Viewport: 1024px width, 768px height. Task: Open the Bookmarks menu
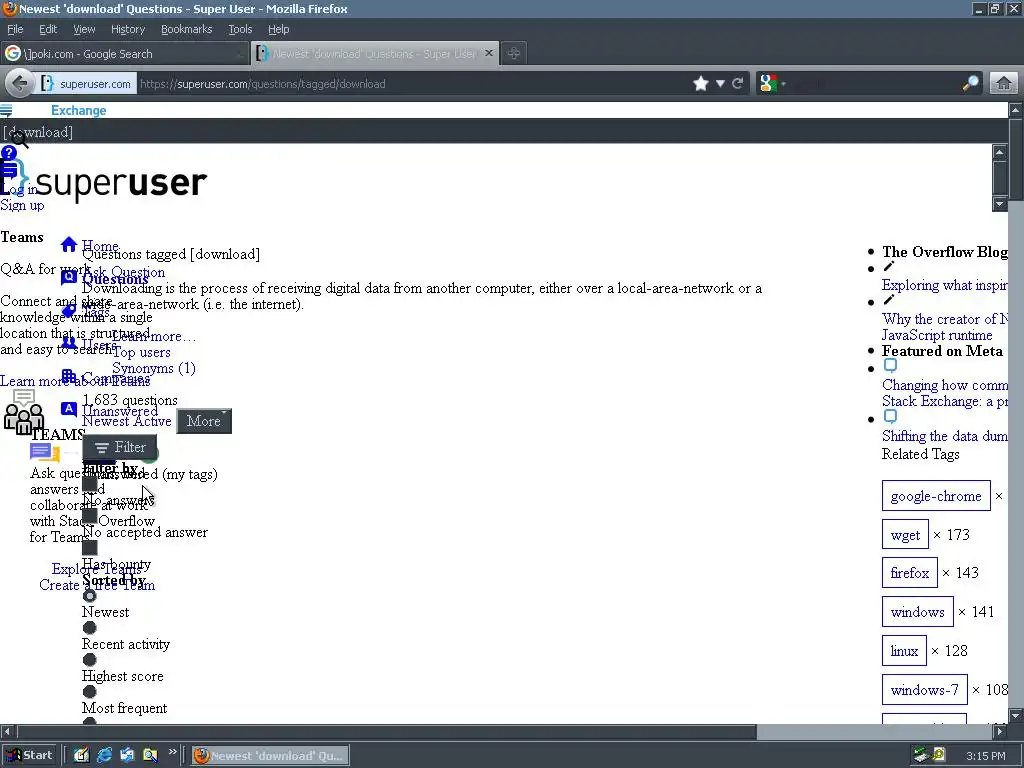(187, 29)
